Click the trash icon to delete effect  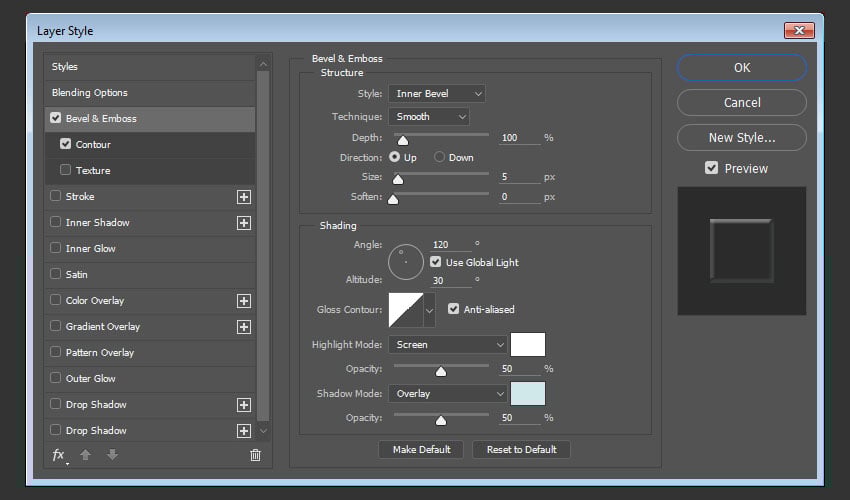pyautogui.click(x=255, y=455)
